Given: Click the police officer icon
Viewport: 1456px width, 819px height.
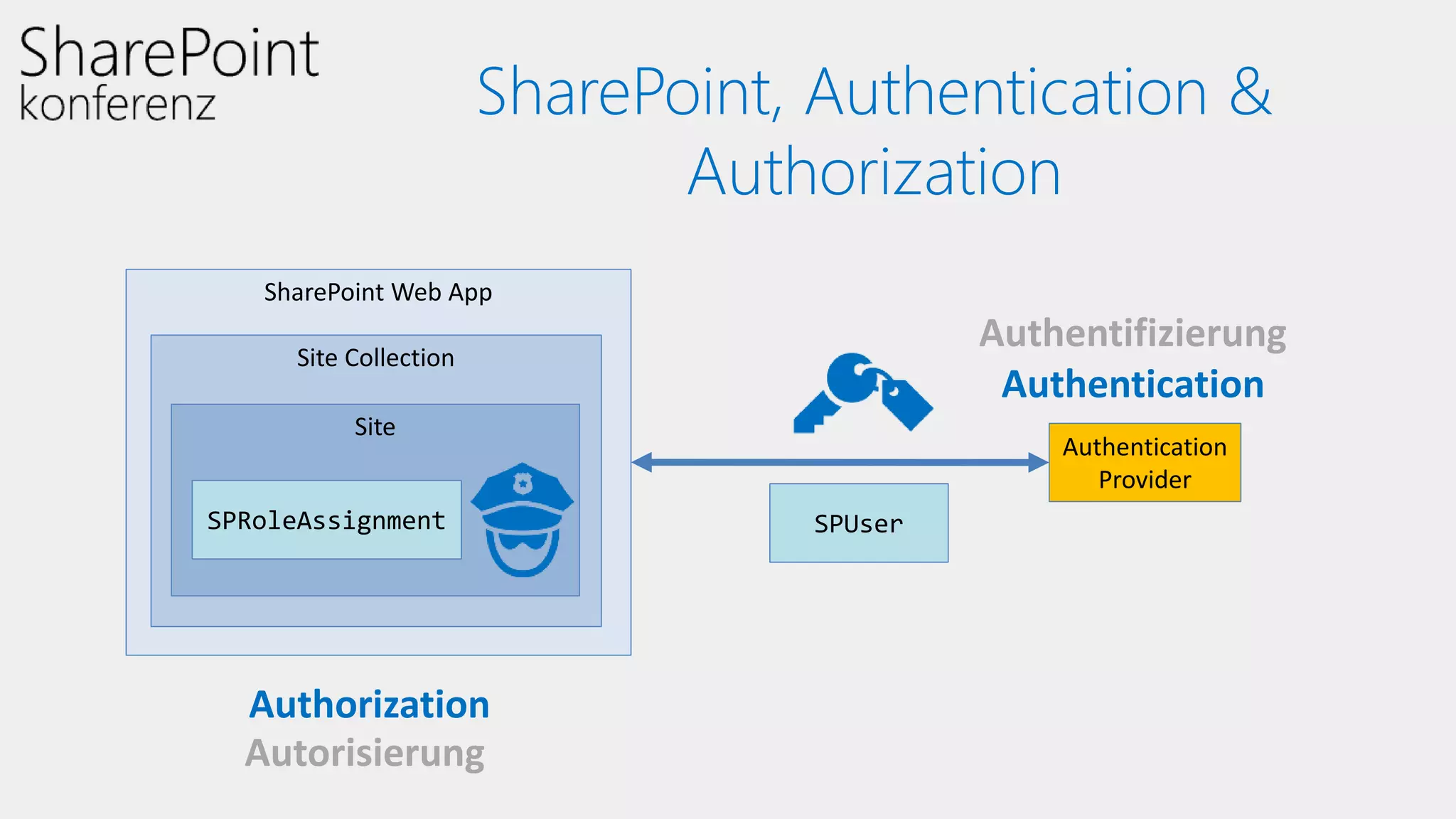Looking at the screenshot, I should click(x=523, y=520).
